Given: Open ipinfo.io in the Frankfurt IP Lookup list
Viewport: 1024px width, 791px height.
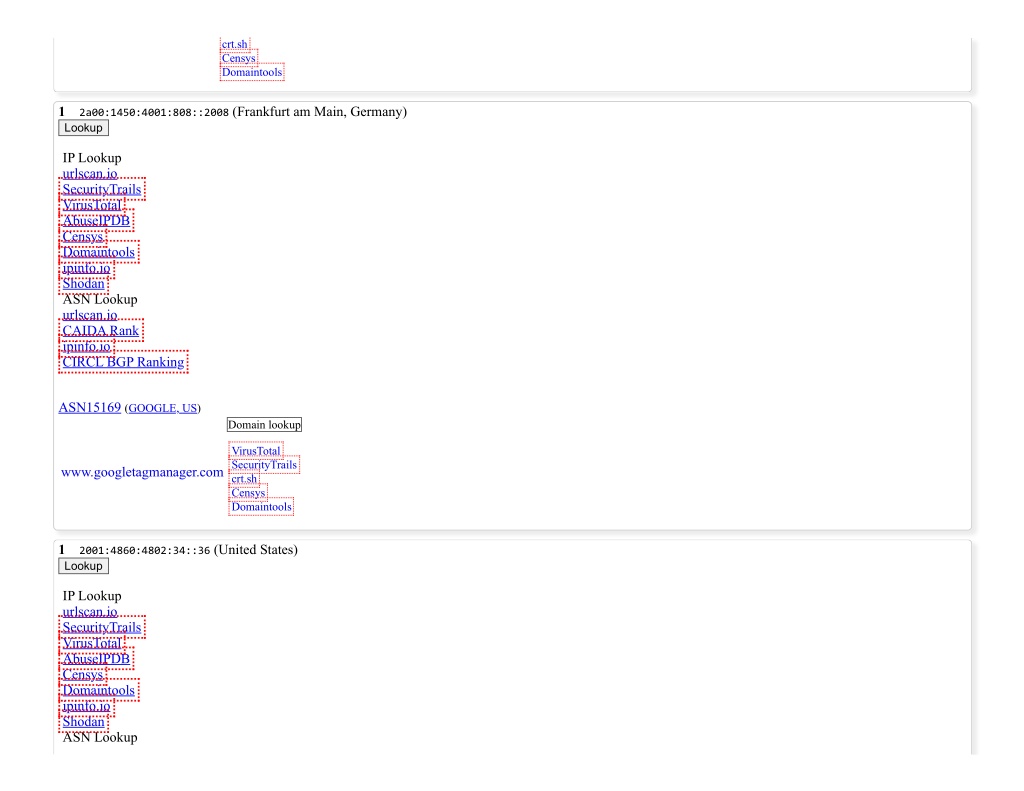Looking at the screenshot, I should coord(86,268).
